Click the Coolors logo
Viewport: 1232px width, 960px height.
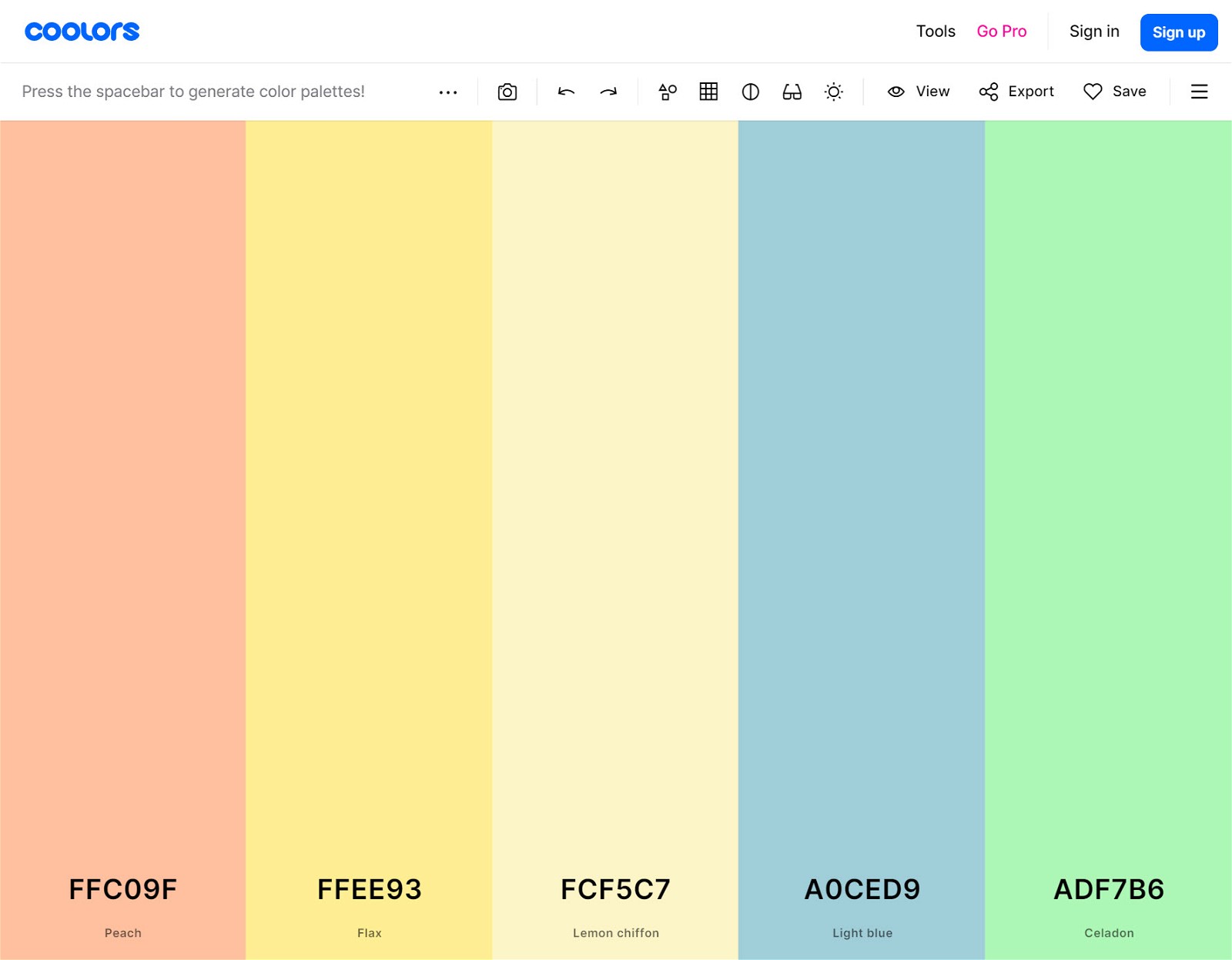82,32
